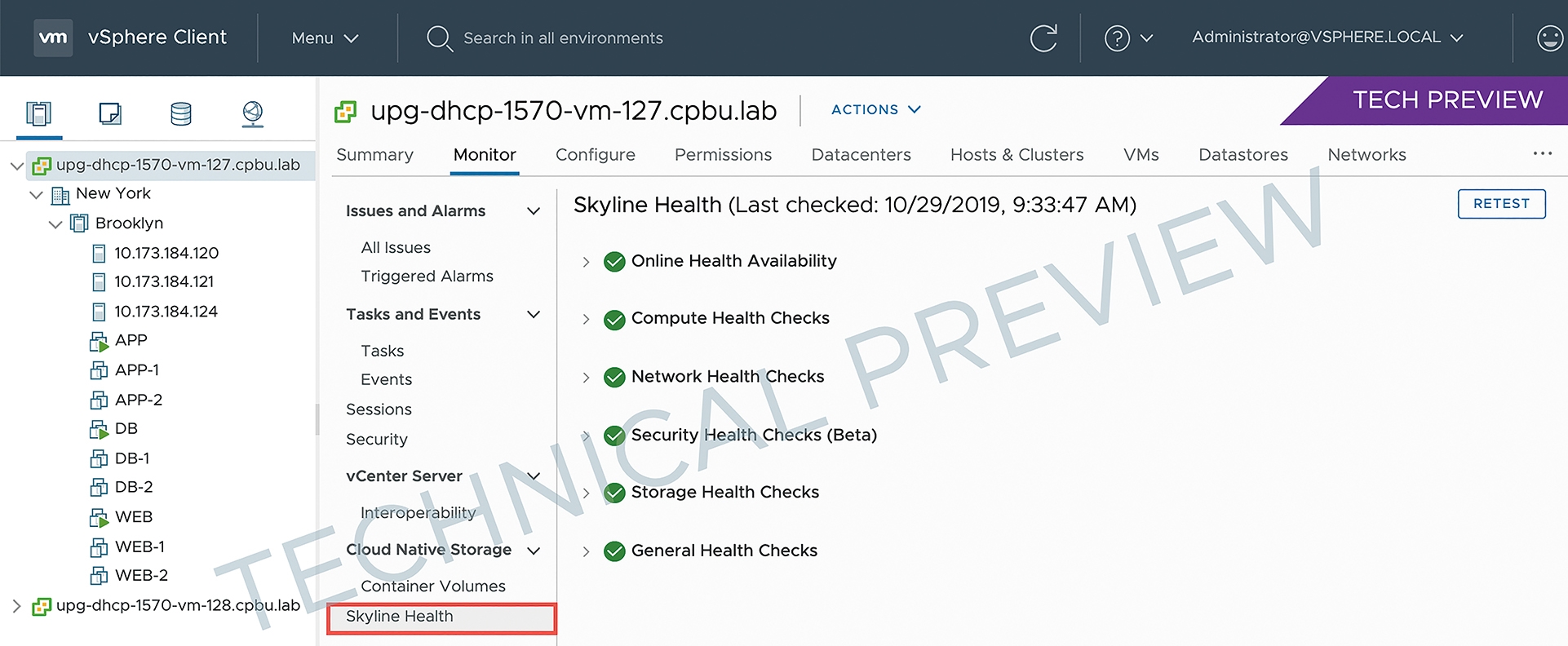
Task: Click the smiley feedback icon
Action: click(x=1549, y=38)
